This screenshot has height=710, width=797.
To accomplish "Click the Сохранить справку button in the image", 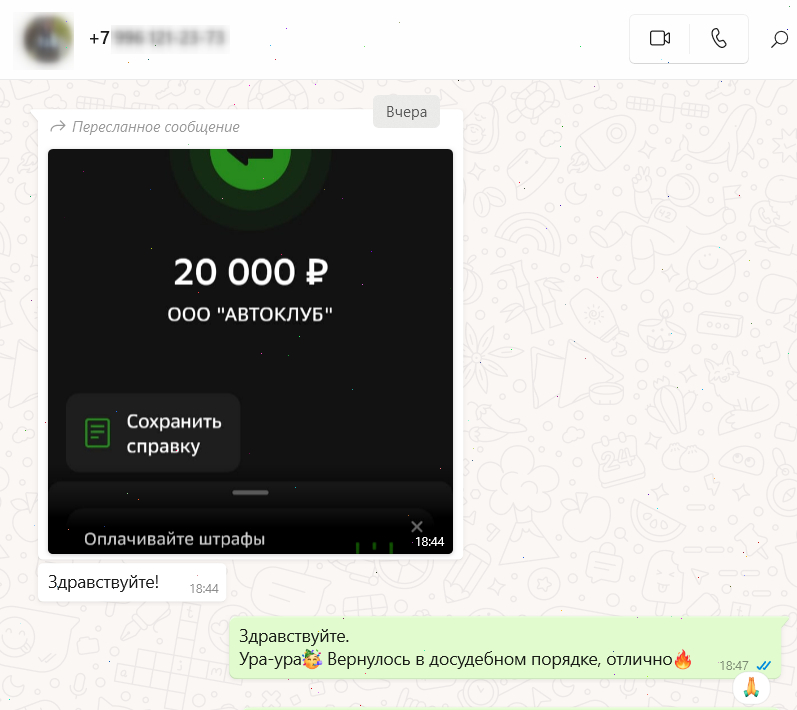I will click(153, 433).
